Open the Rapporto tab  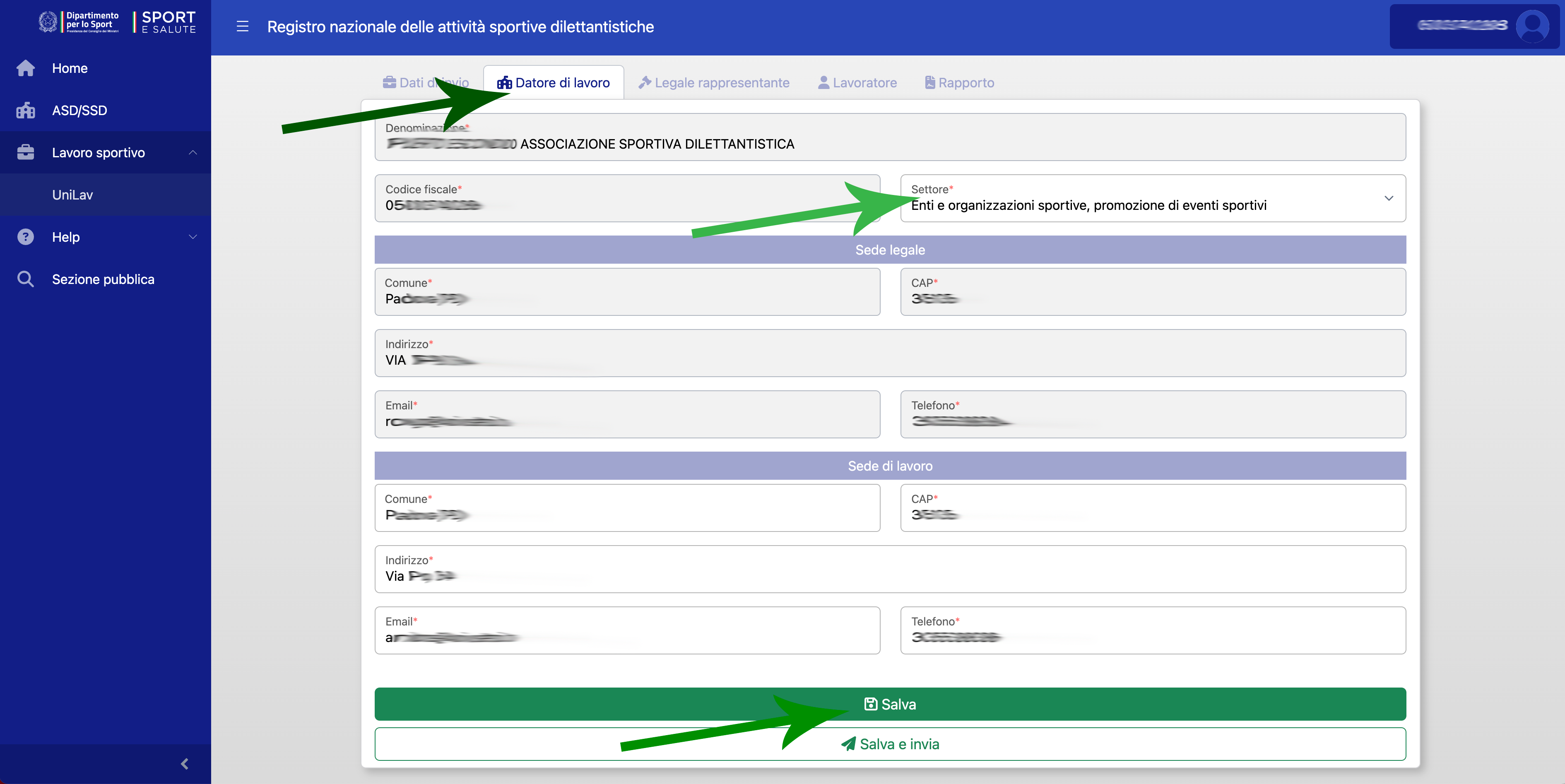pos(959,83)
